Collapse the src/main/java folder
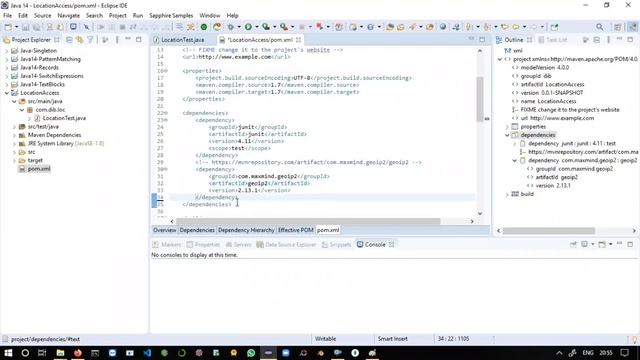 pyautogui.click(x=14, y=101)
